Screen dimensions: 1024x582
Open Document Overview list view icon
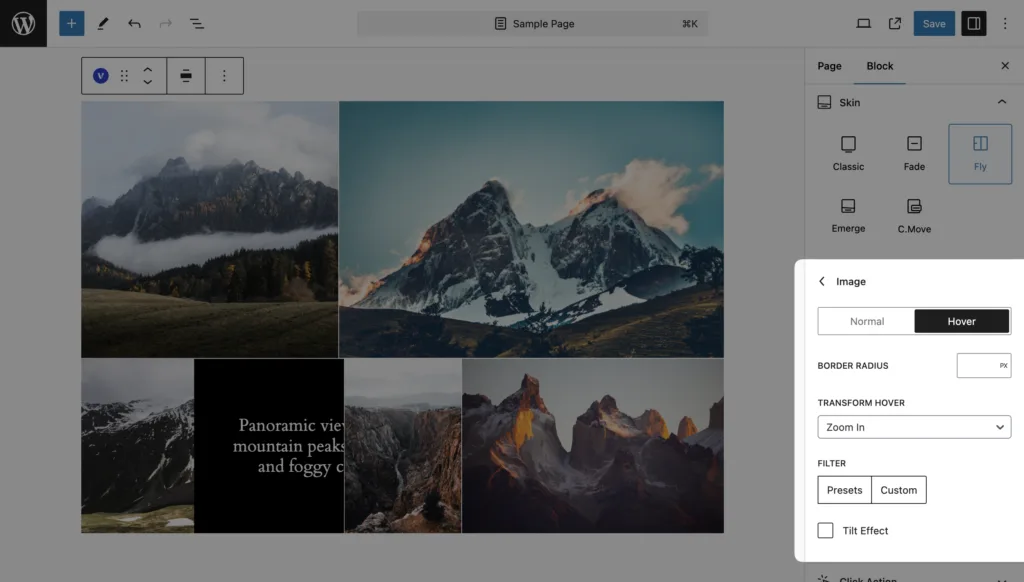point(197,23)
